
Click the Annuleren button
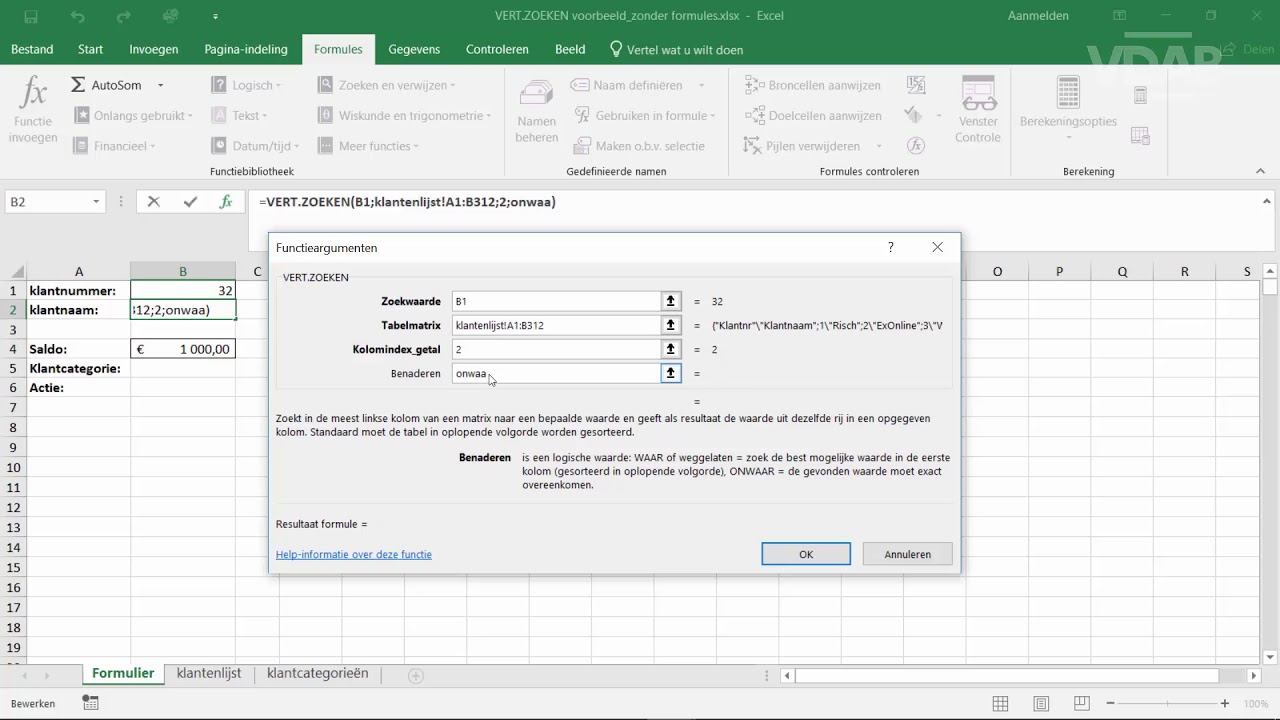click(x=908, y=554)
